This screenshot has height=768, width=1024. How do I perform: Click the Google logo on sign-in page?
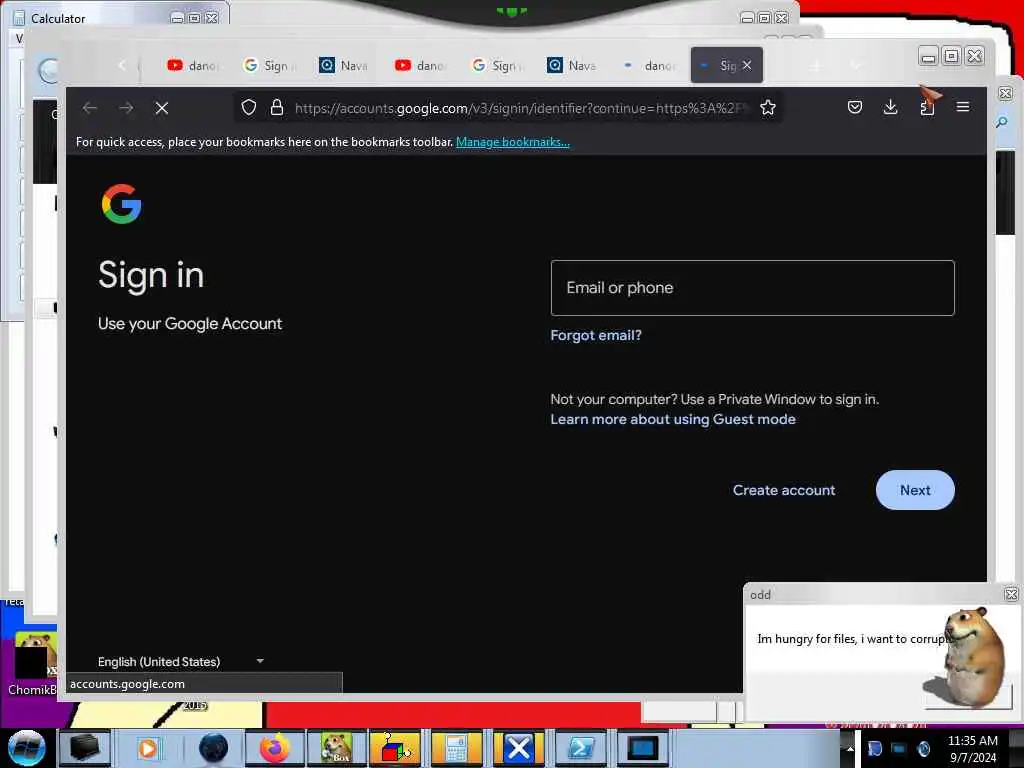pos(121,204)
